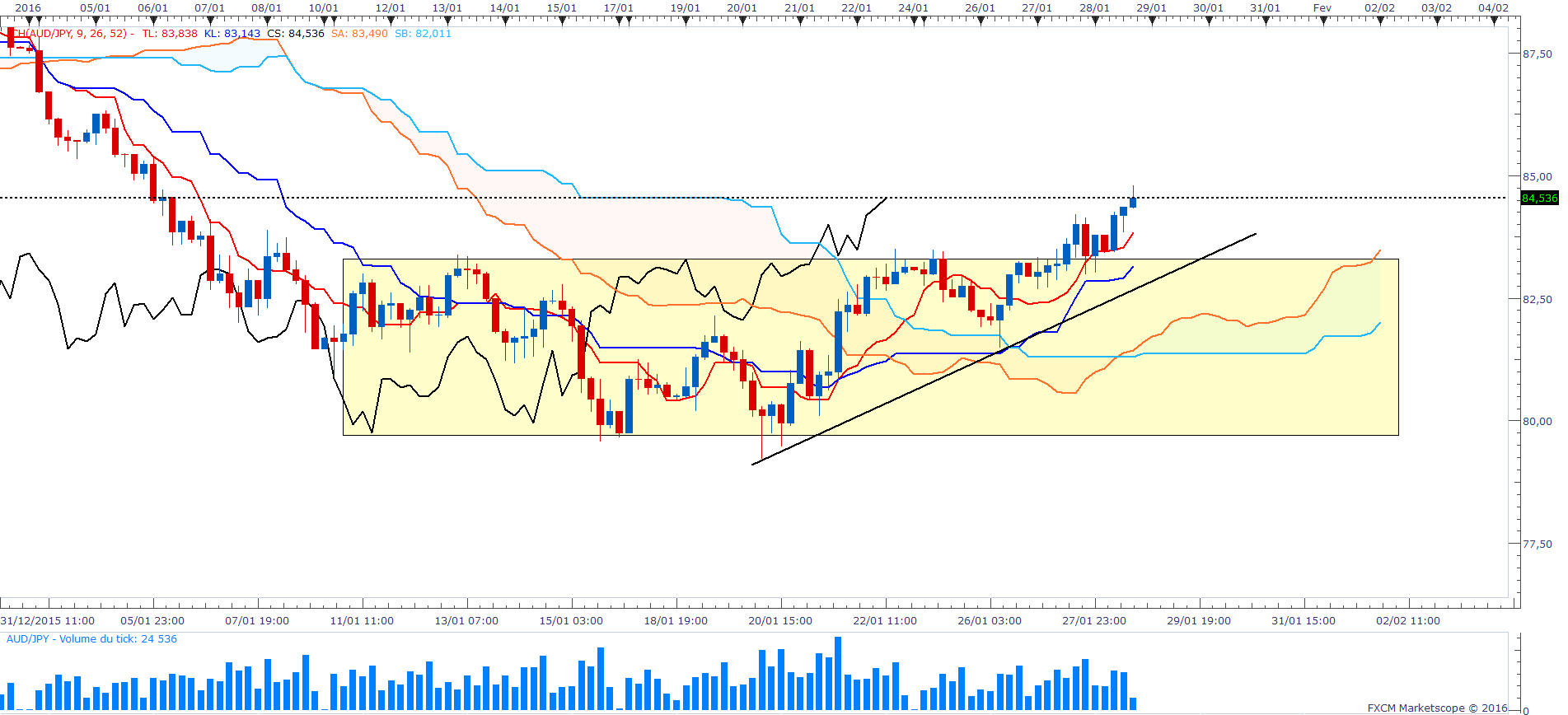
Task: Select the 29/01 date marker on top axis
Action: (1151, 8)
